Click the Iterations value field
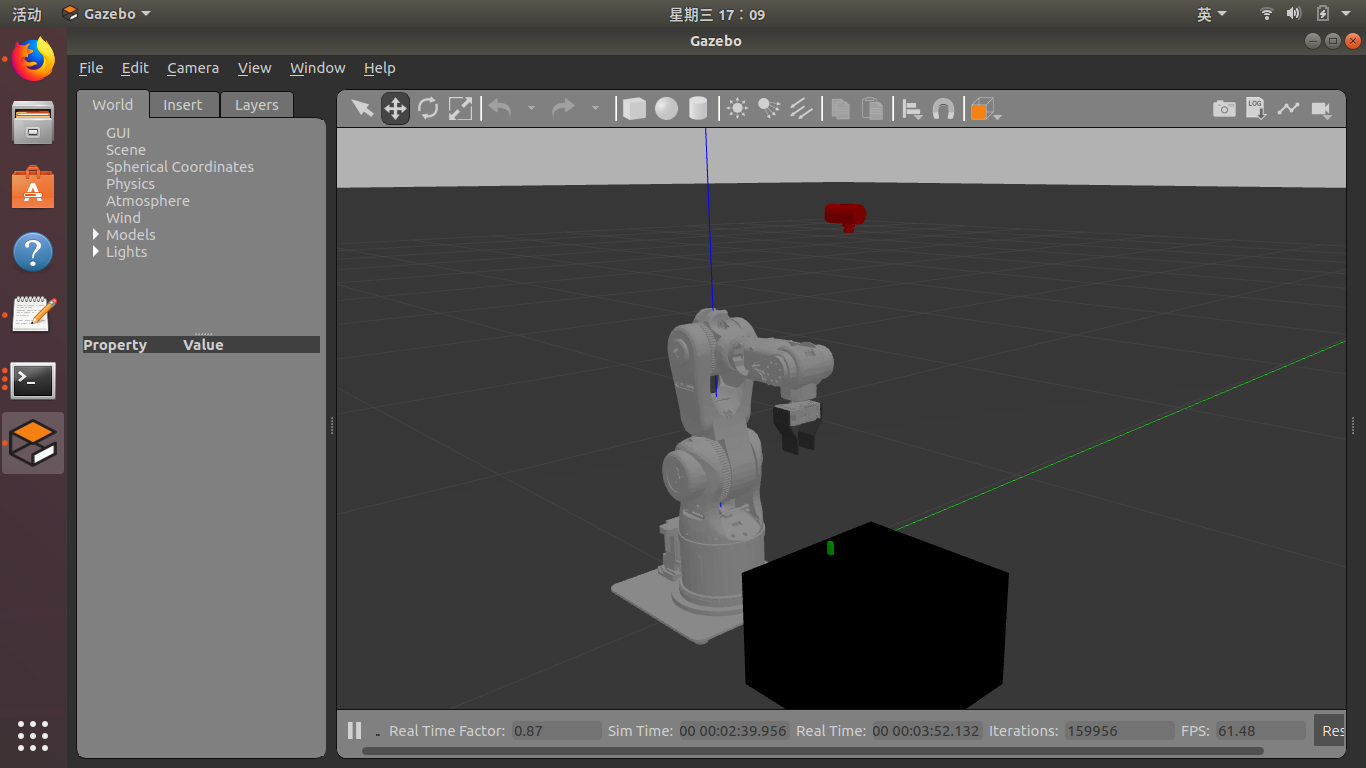The width and height of the screenshot is (1366, 768). coord(1120,731)
